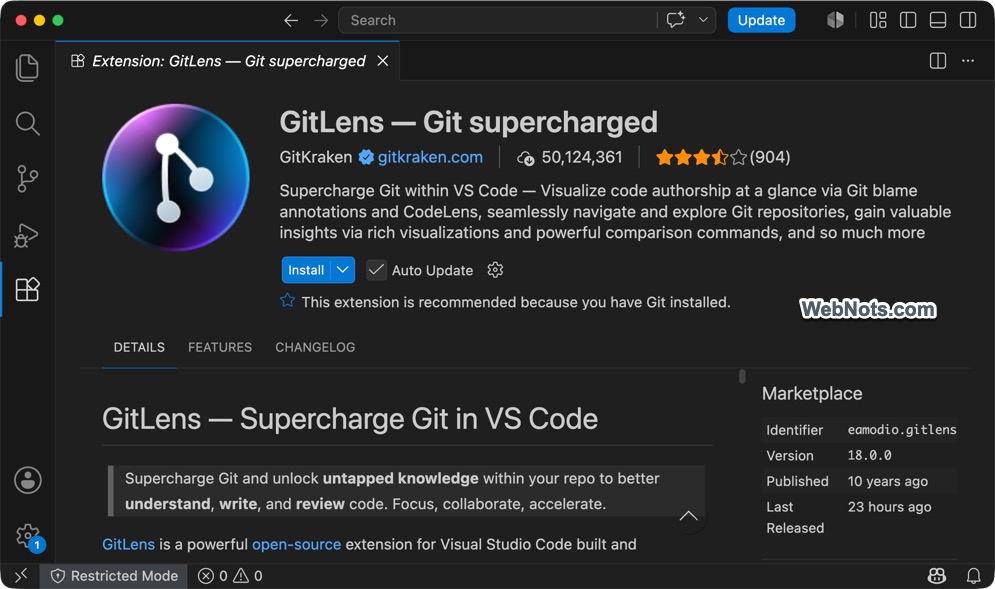Open the notifications bell in status bar
Screen dimensions: 995x589
click(973, 576)
